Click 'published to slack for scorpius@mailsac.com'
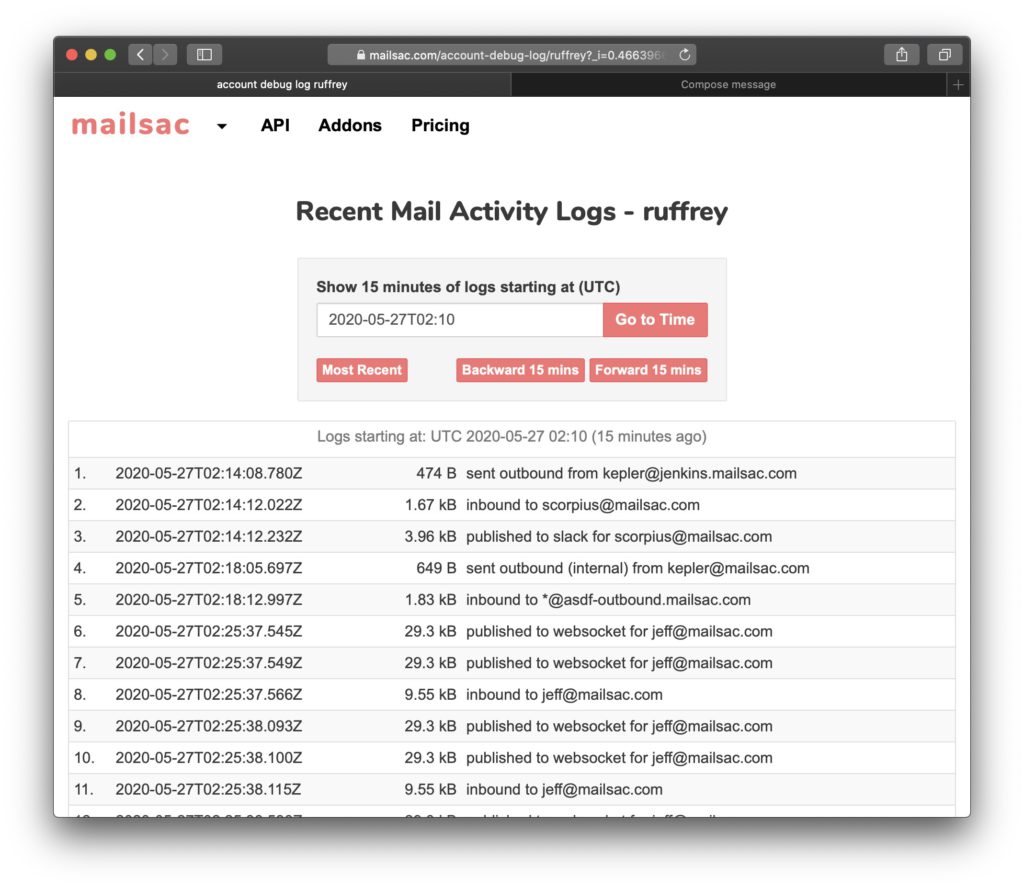The image size is (1024, 888). coord(618,537)
